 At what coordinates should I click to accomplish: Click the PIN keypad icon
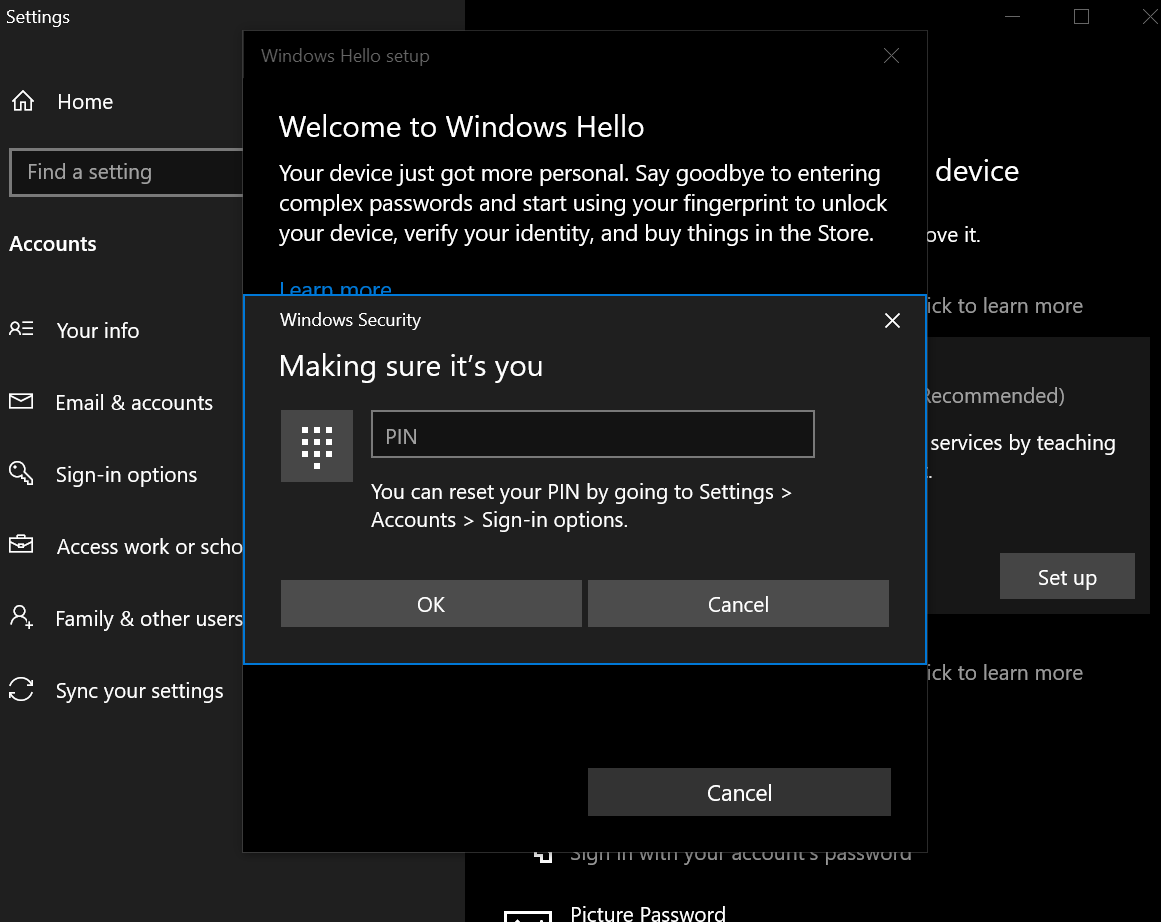317,446
